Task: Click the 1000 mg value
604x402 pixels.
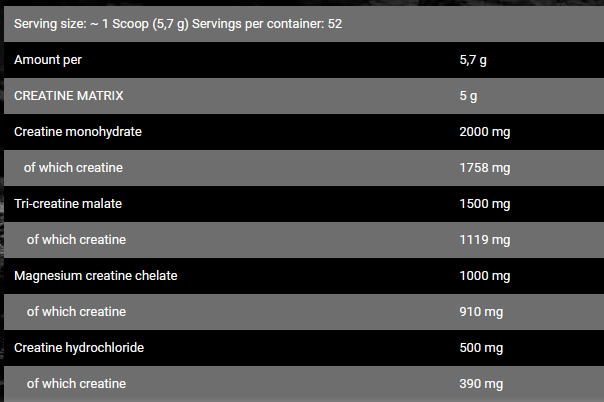Action: pyautogui.click(x=484, y=276)
